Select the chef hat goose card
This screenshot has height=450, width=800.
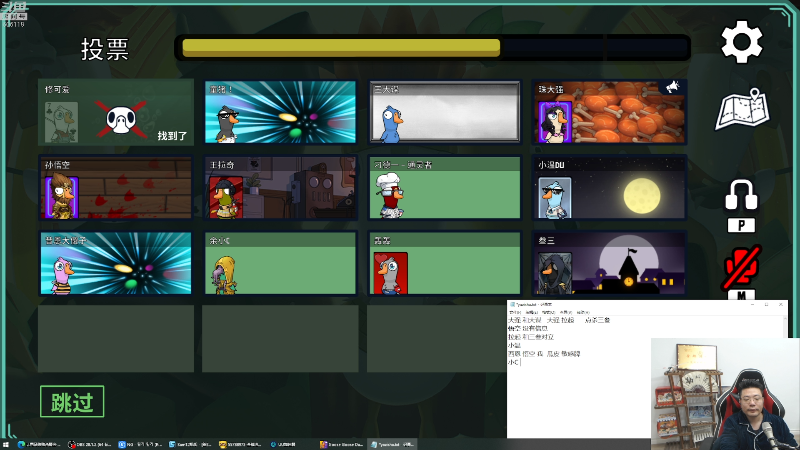444,188
